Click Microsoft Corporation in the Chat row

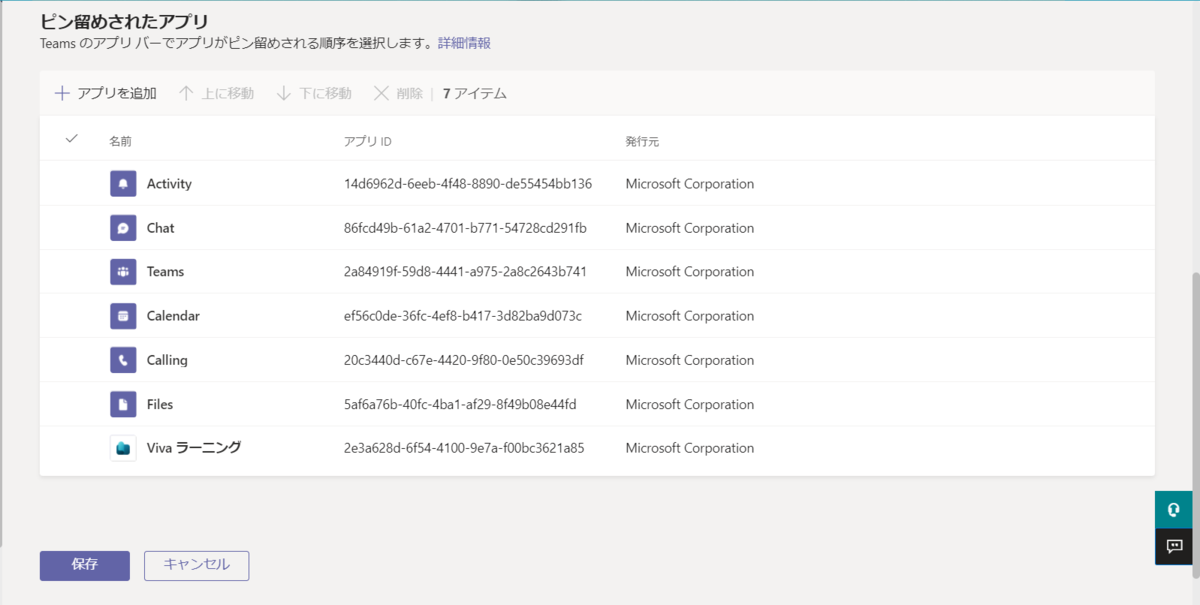[x=690, y=228]
